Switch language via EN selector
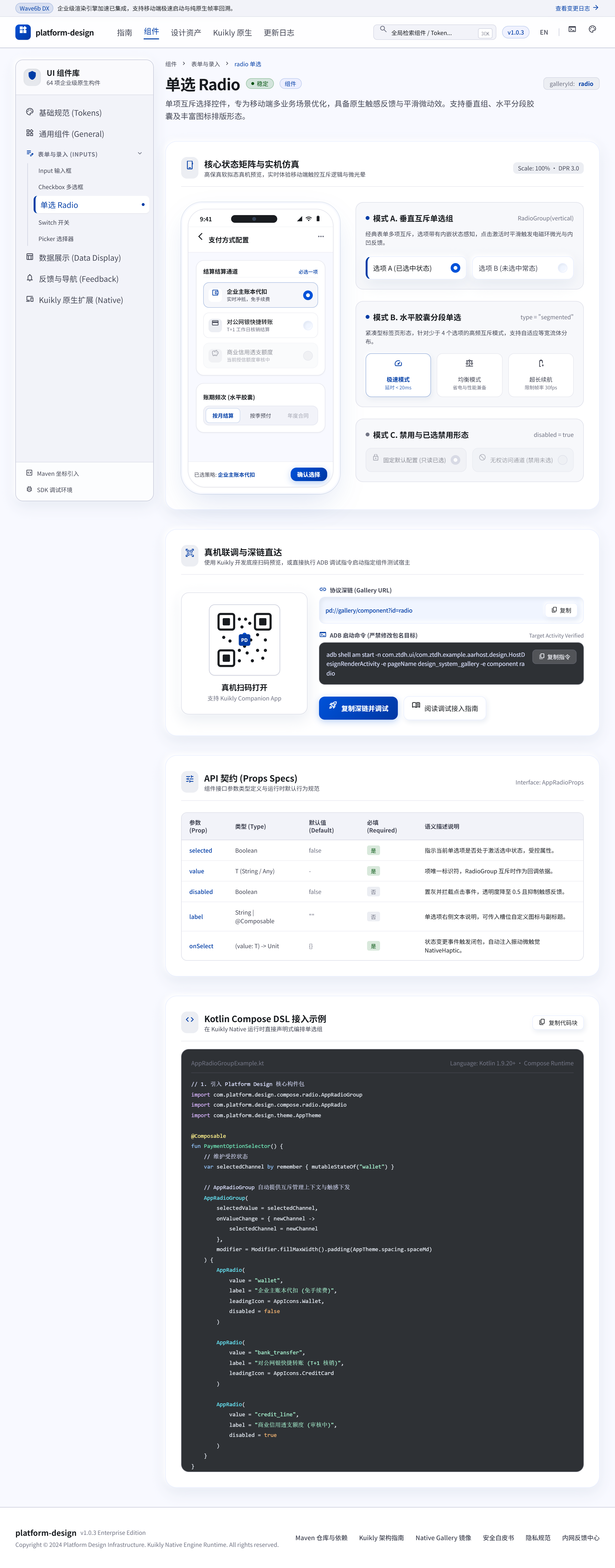The width and height of the screenshot is (615, 1568). click(544, 32)
